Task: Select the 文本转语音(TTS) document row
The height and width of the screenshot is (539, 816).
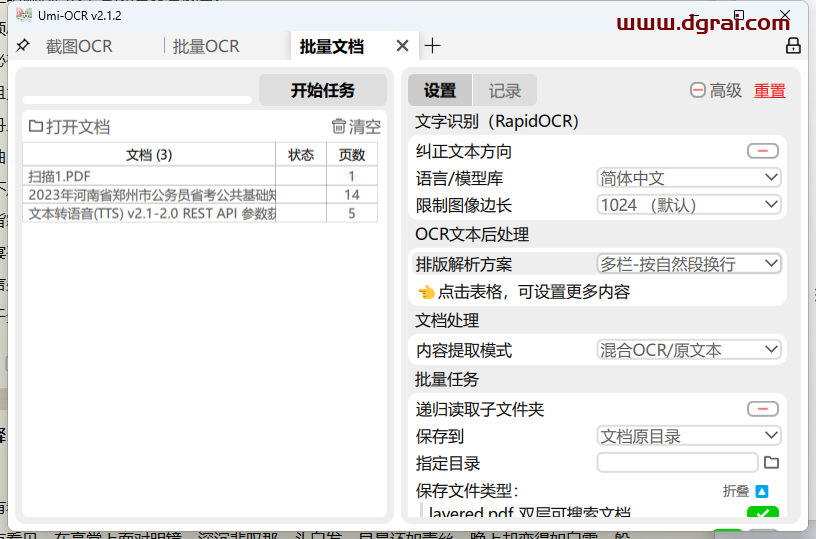Action: pyautogui.click(x=200, y=213)
